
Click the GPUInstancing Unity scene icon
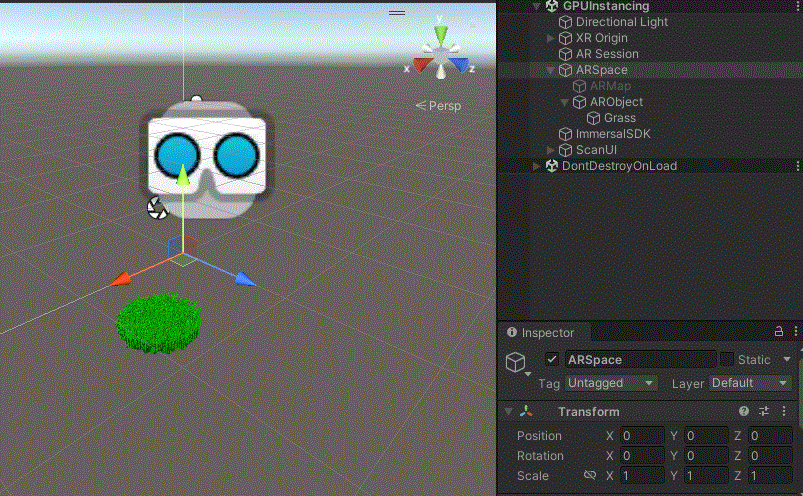(552, 6)
